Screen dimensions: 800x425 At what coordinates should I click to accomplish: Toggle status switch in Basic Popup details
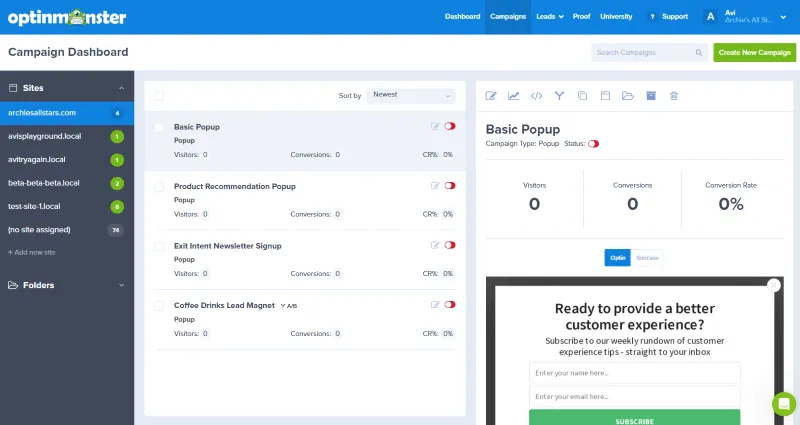point(593,144)
